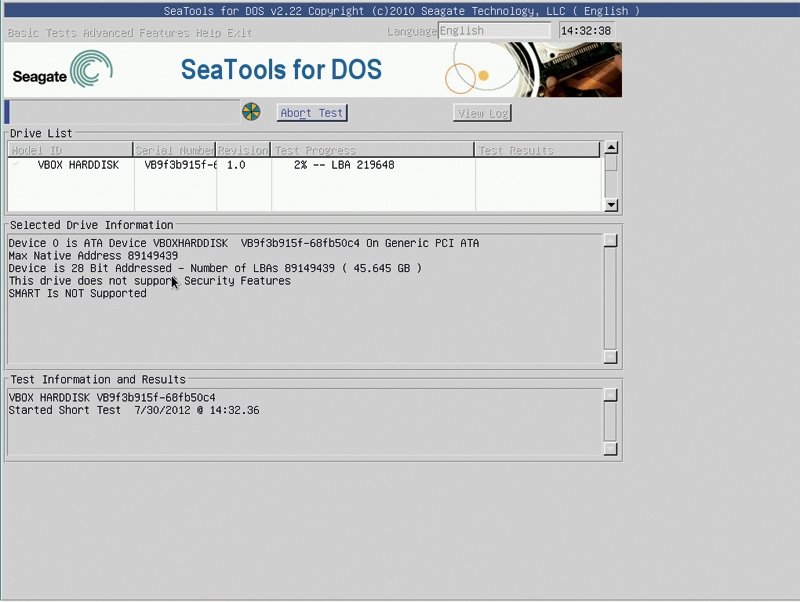This screenshot has width=800, height=602.
Task: Click the Seagate logo
Action: (x=62, y=70)
